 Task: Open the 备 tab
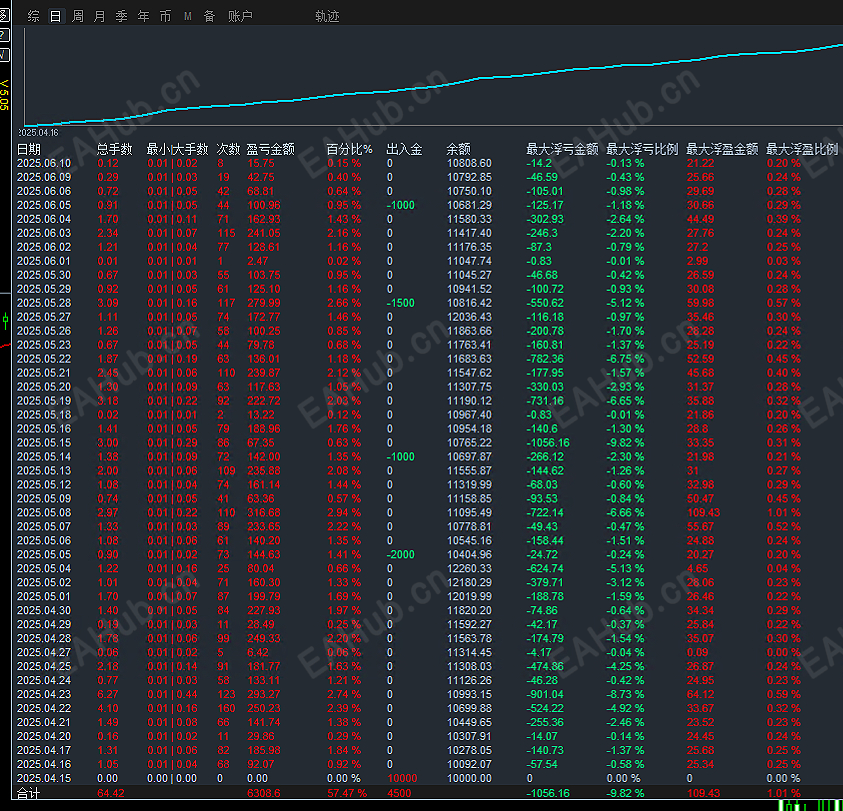[210, 16]
